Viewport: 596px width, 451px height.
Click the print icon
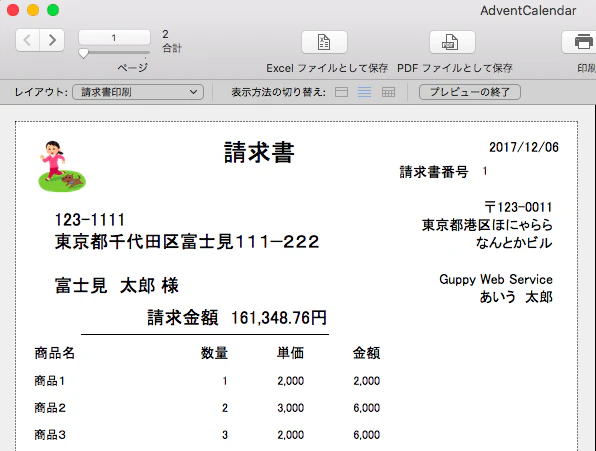(x=583, y=42)
